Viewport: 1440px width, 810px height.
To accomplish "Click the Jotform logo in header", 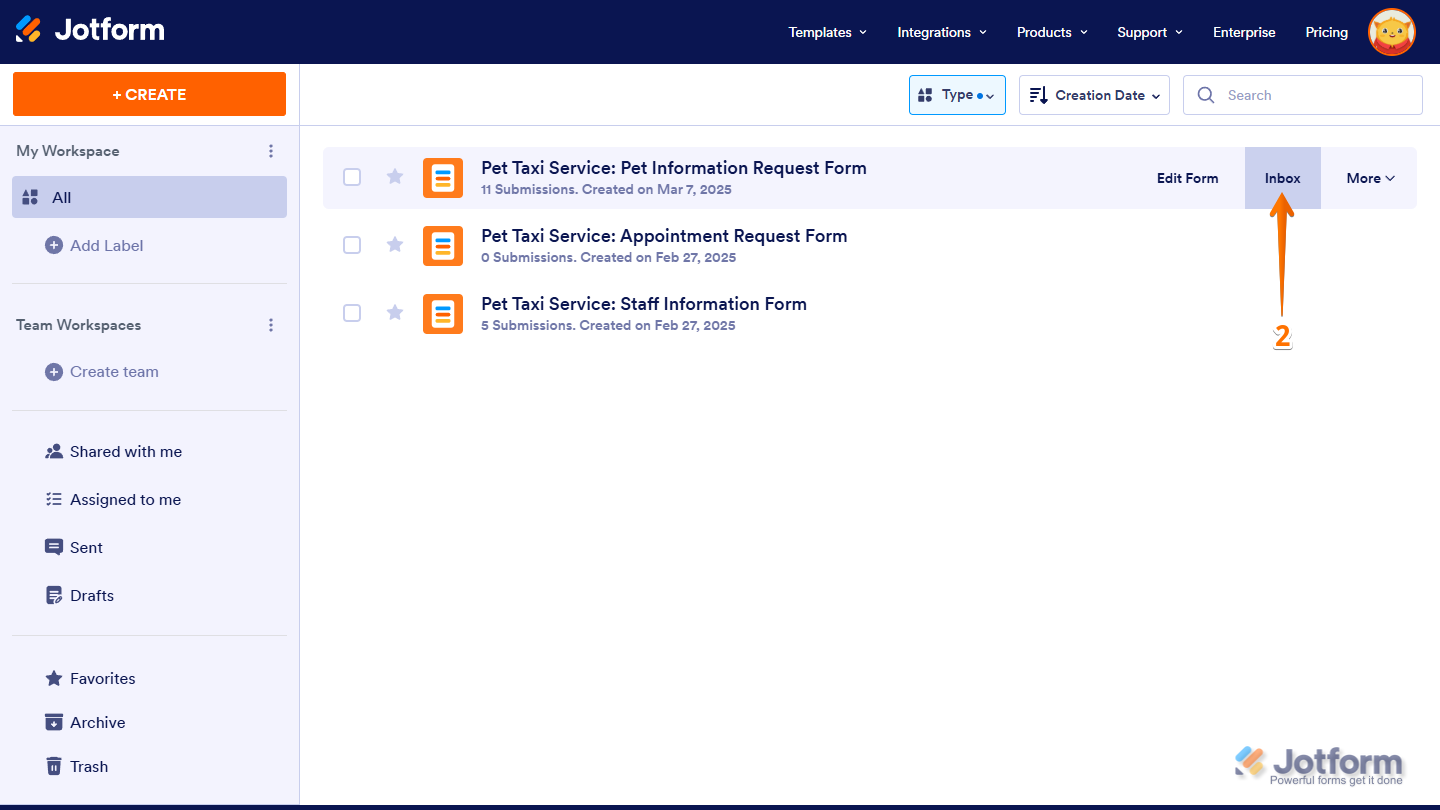I will (x=90, y=31).
